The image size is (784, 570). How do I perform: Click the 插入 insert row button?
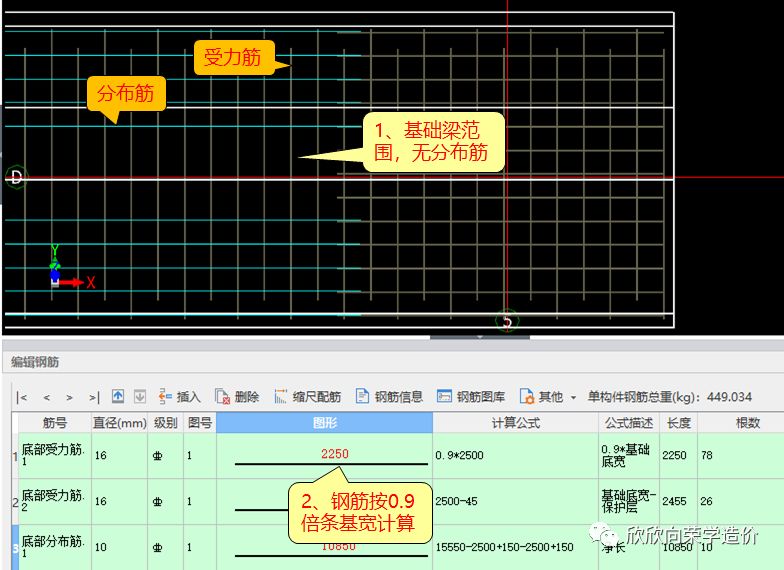[179, 396]
